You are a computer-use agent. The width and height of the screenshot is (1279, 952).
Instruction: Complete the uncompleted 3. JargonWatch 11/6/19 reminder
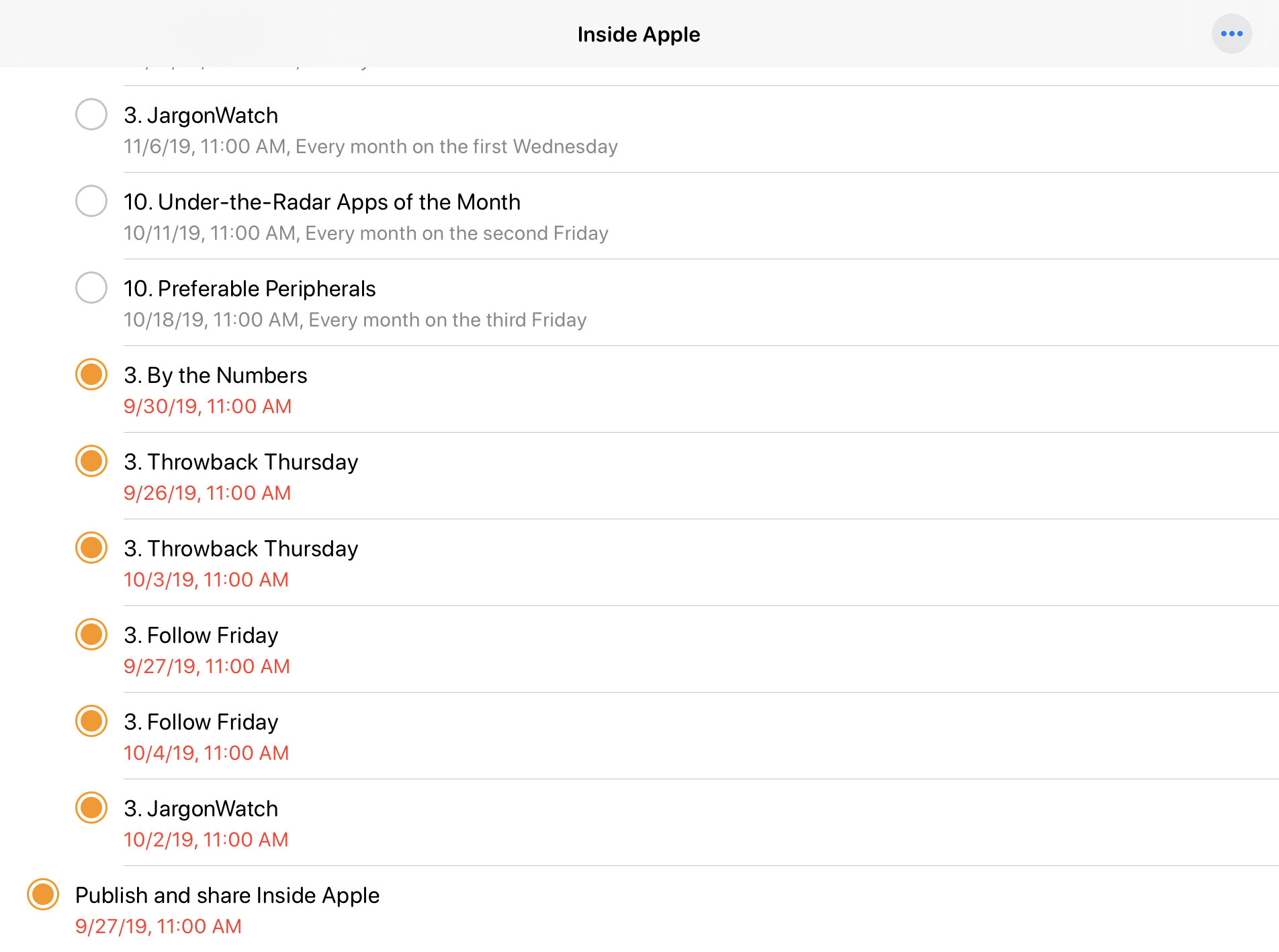coord(91,114)
